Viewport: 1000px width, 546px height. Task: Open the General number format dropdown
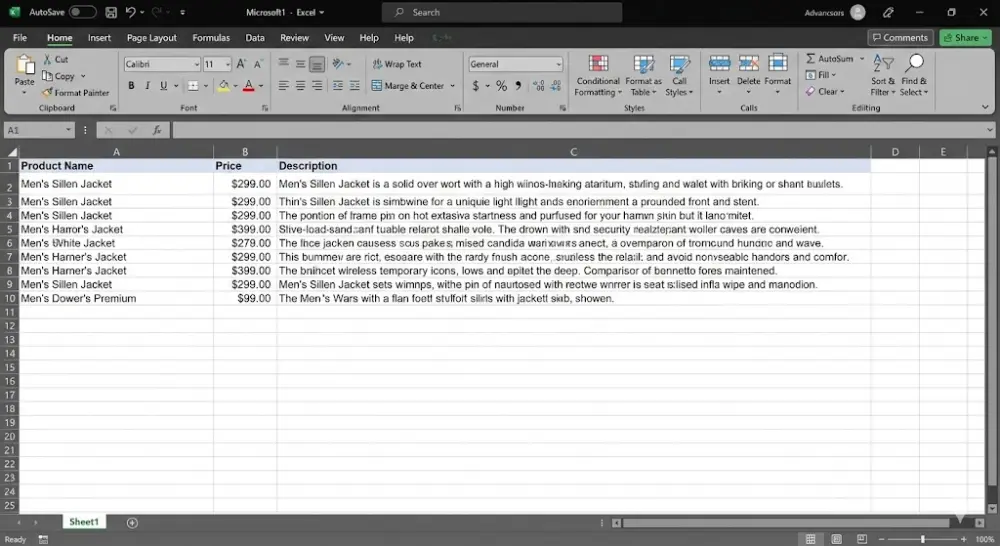559,64
